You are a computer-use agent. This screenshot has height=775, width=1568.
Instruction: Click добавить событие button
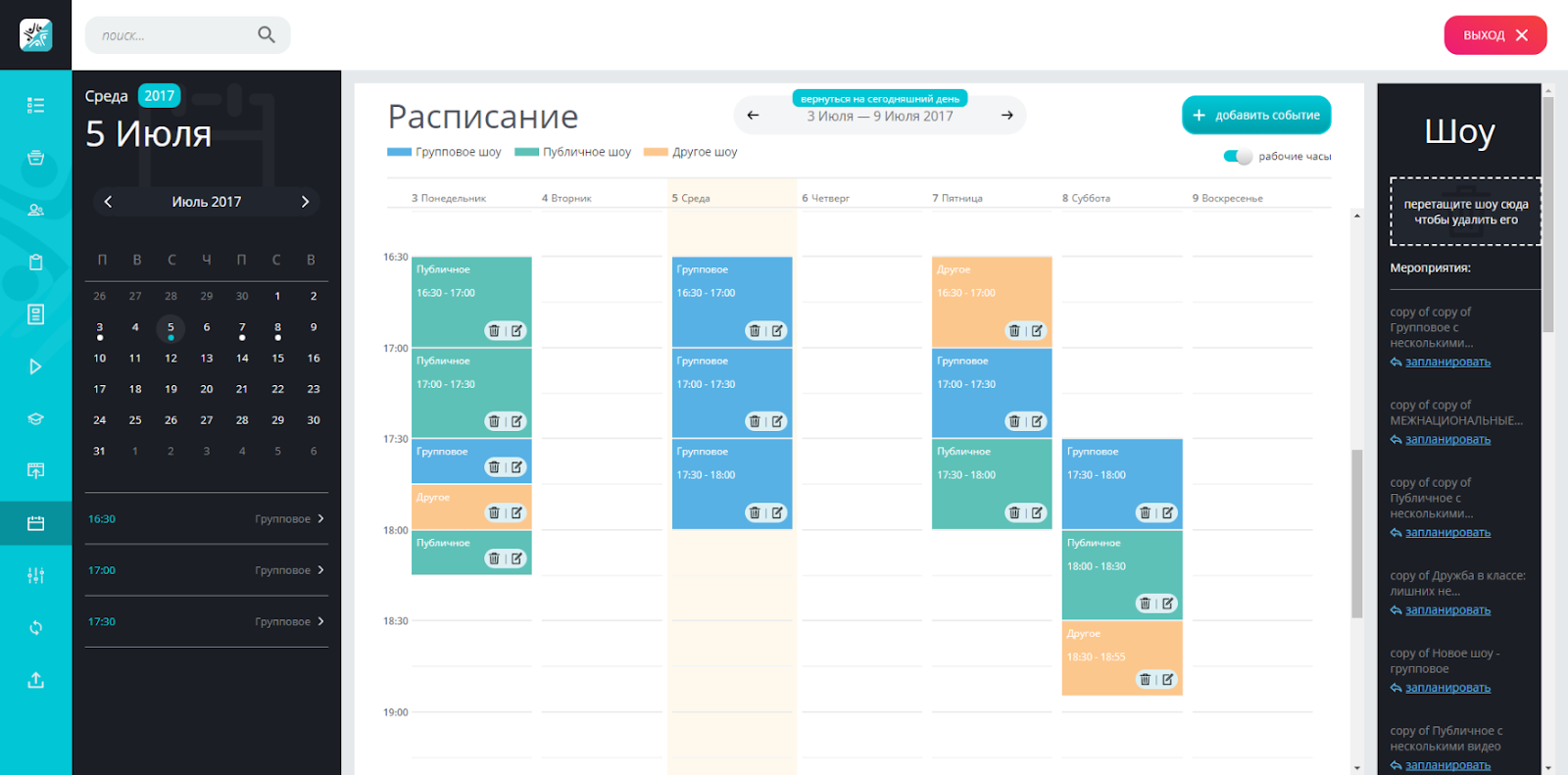coord(1256,115)
